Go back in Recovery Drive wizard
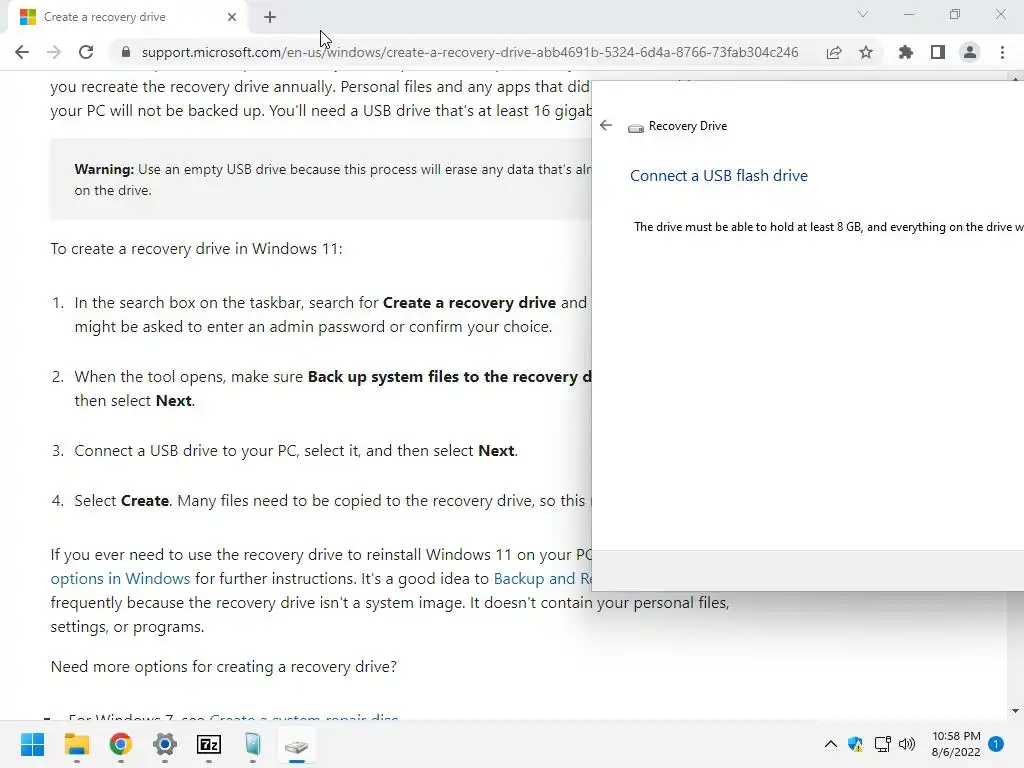This screenshot has width=1024, height=768. [606, 125]
